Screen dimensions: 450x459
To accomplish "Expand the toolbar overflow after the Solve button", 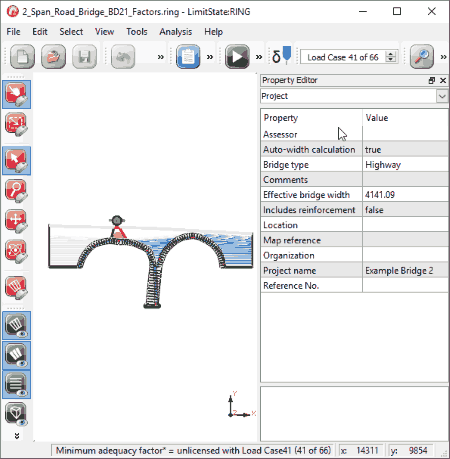I will (259, 57).
